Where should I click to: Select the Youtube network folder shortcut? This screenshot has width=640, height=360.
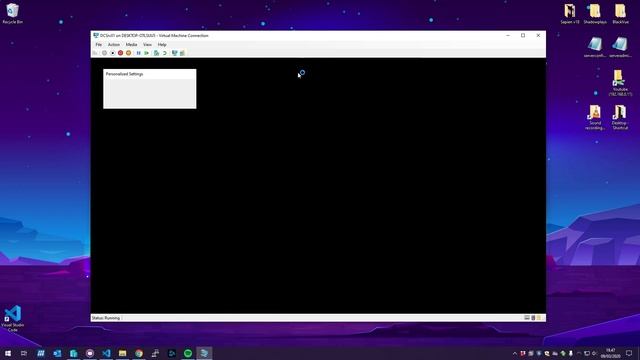coord(620,83)
